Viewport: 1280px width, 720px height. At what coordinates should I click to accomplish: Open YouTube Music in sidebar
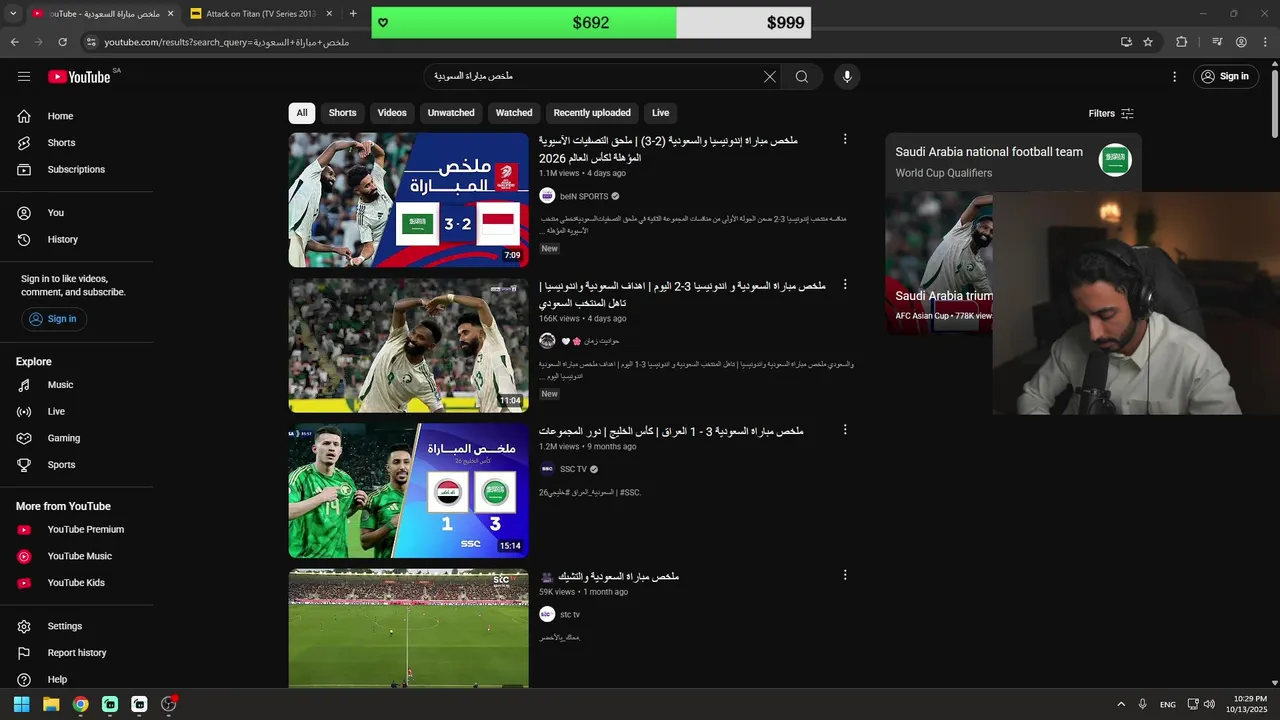[78, 556]
